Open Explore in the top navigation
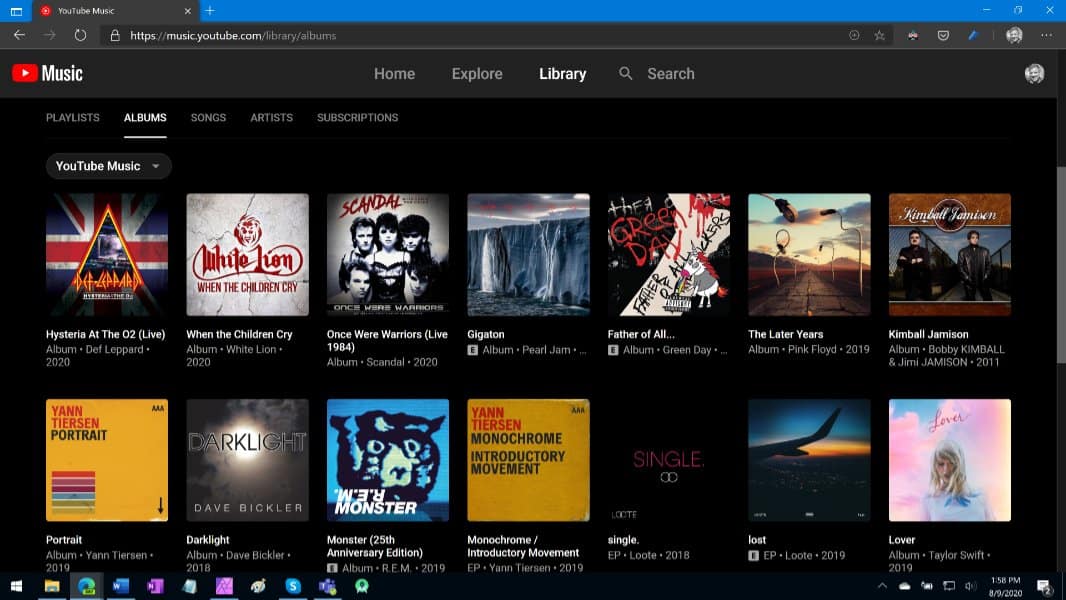1066x600 pixels. (x=477, y=73)
